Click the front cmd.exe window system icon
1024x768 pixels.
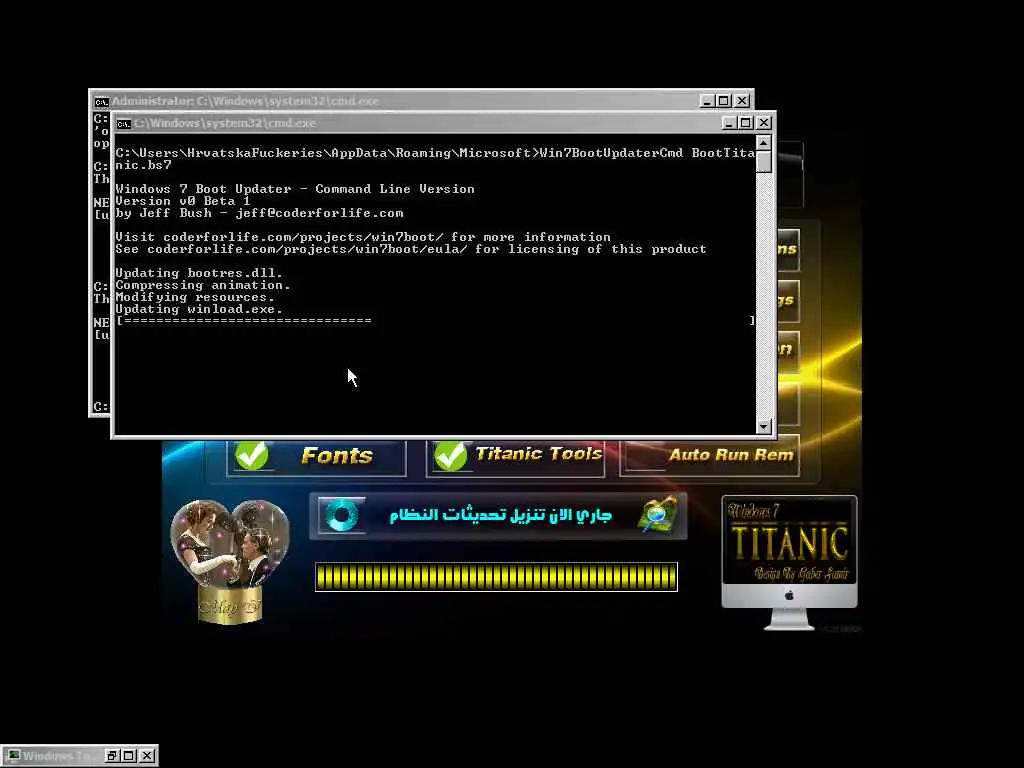click(123, 123)
